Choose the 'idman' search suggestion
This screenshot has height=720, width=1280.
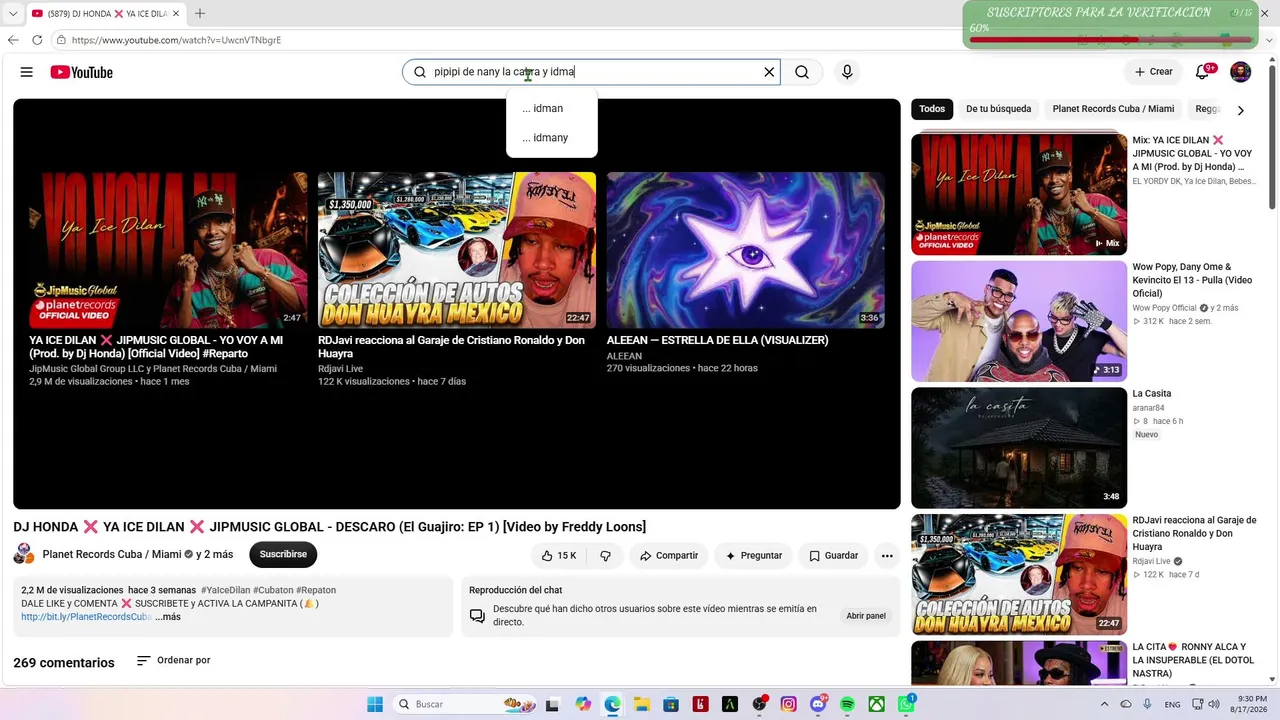[x=552, y=108]
